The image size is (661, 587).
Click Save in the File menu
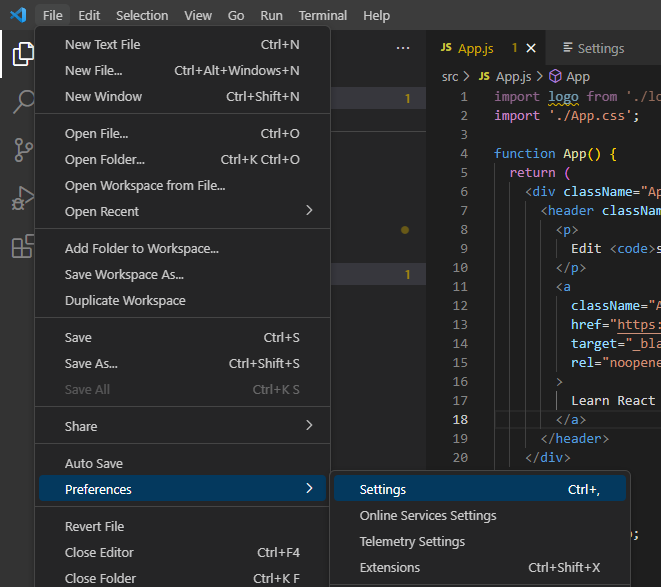tap(182, 338)
